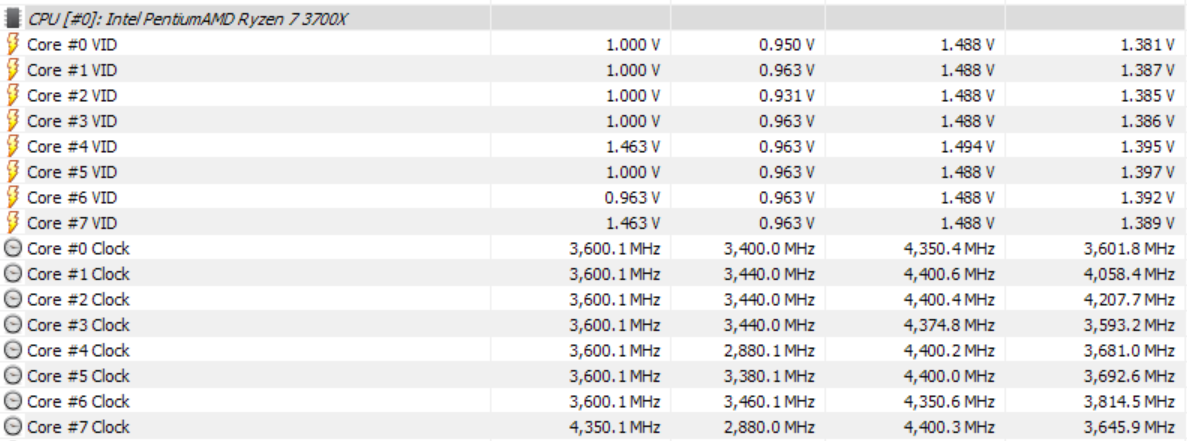Image resolution: width=1187 pixels, height=441 pixels.
Task: Select the CPU [#0] Ryzen 7 3700X header row
Action: [x=594, y=20]
